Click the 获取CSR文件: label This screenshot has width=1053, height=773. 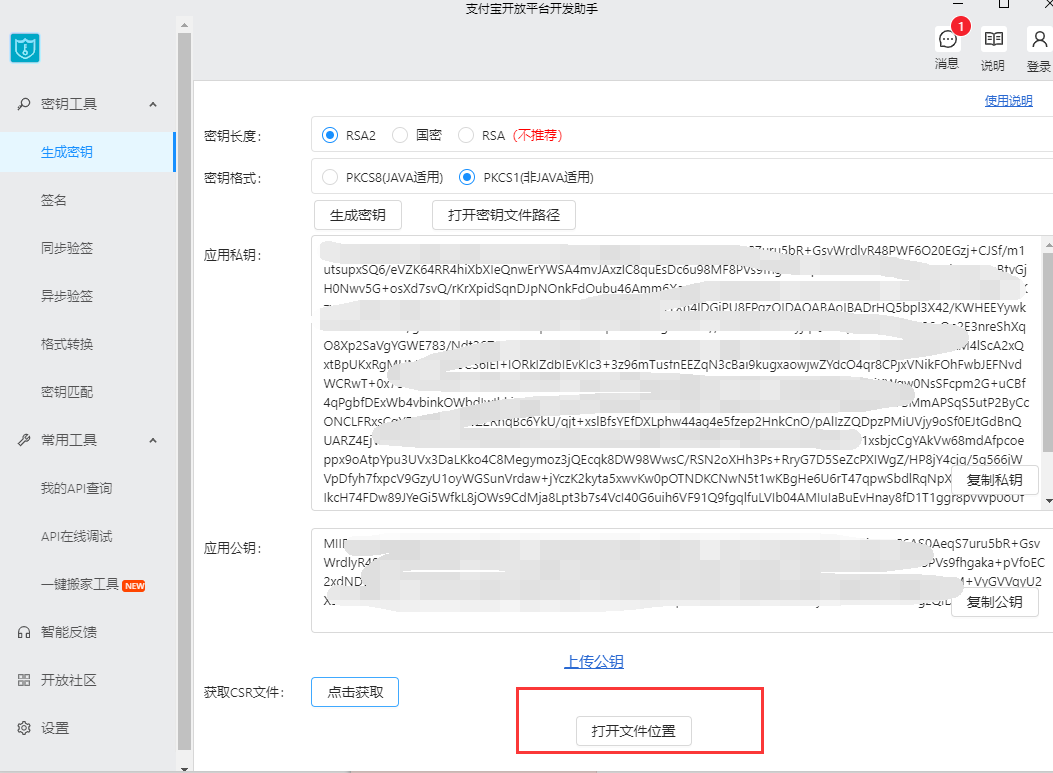pyautogui.click(x=244, y=692)
